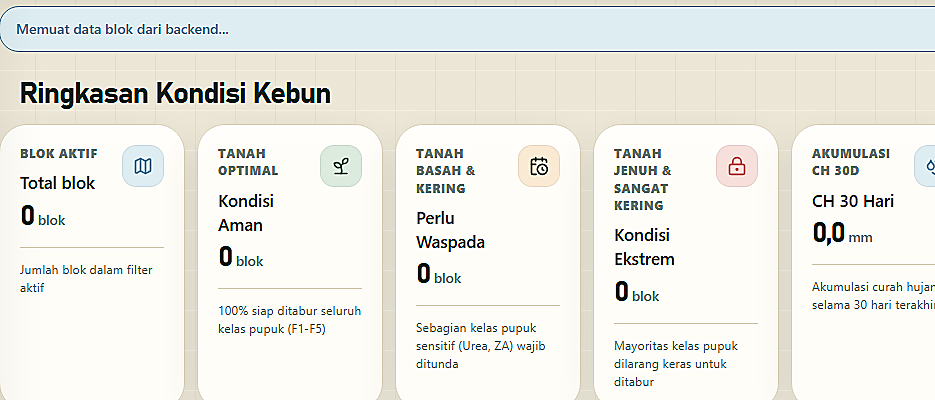Select the 'Memuat data blok dari backend...' banner
935x400 pixels.
[468, 29]
